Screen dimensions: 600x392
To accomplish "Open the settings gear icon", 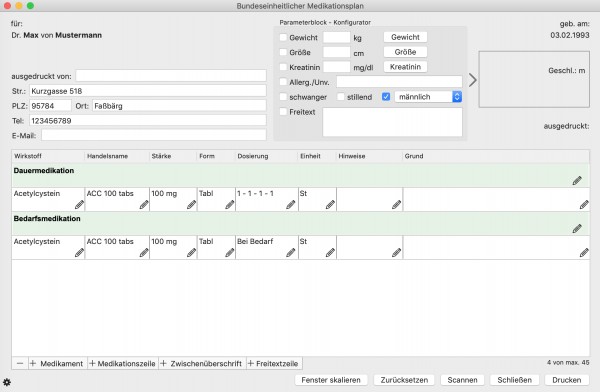I will pos(7,382).
